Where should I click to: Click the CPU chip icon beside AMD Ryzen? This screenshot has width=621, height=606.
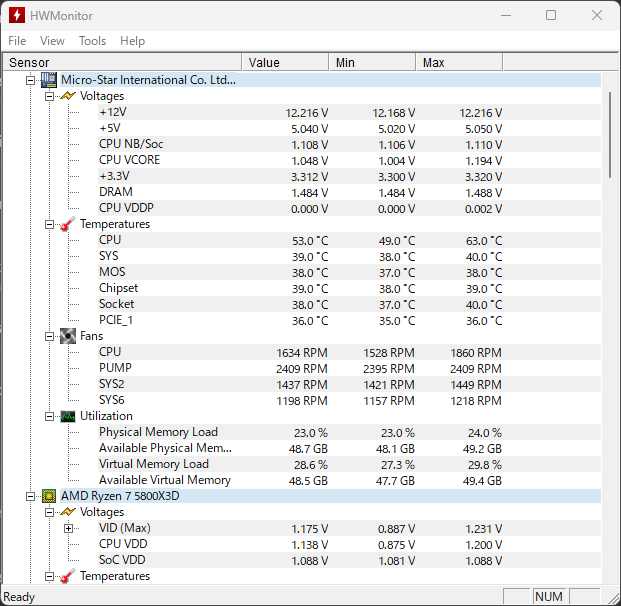click(48, 496)
